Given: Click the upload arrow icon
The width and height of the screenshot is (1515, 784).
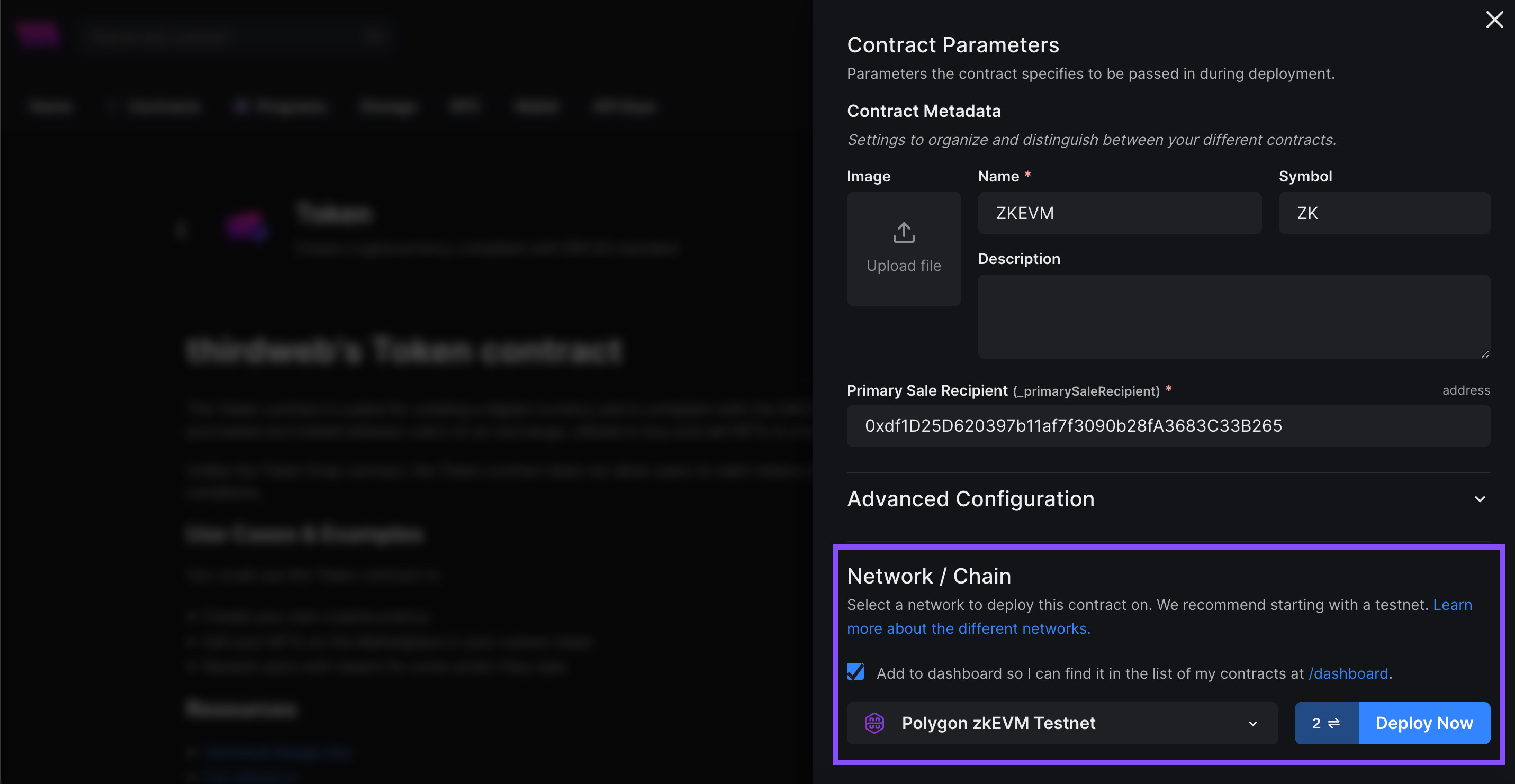Looking at the screenshot, I should pyautogui.click(x=904, y=233).
